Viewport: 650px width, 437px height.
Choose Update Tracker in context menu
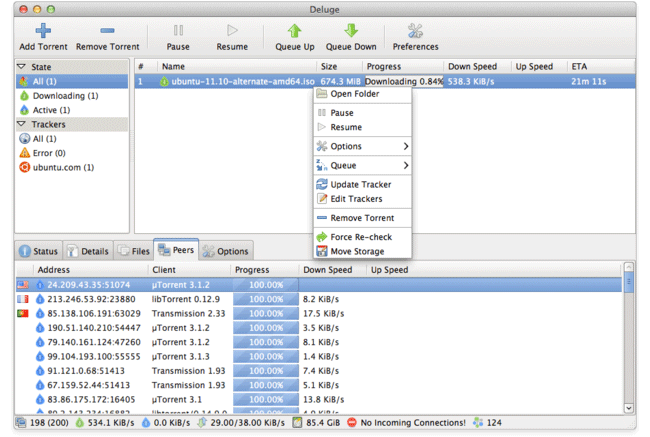[x=363, y=185]
